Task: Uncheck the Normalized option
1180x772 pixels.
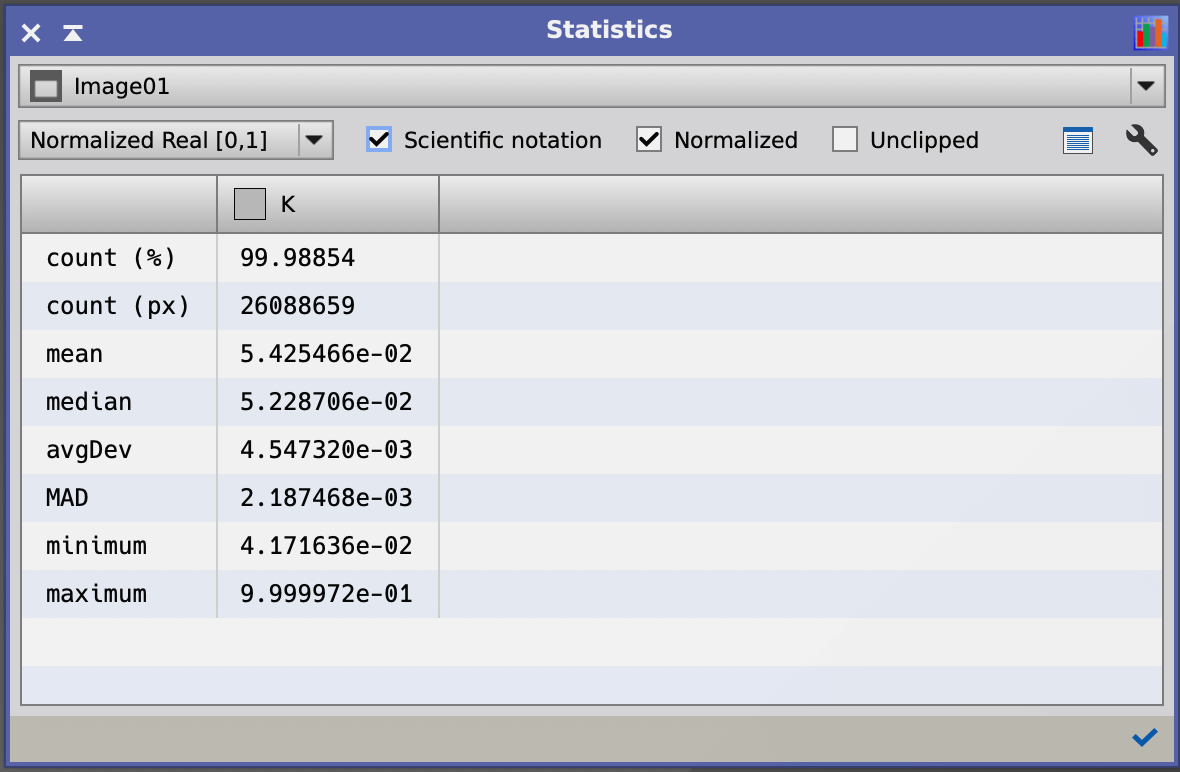Action: pyautogui.click(x=649, y=140)
